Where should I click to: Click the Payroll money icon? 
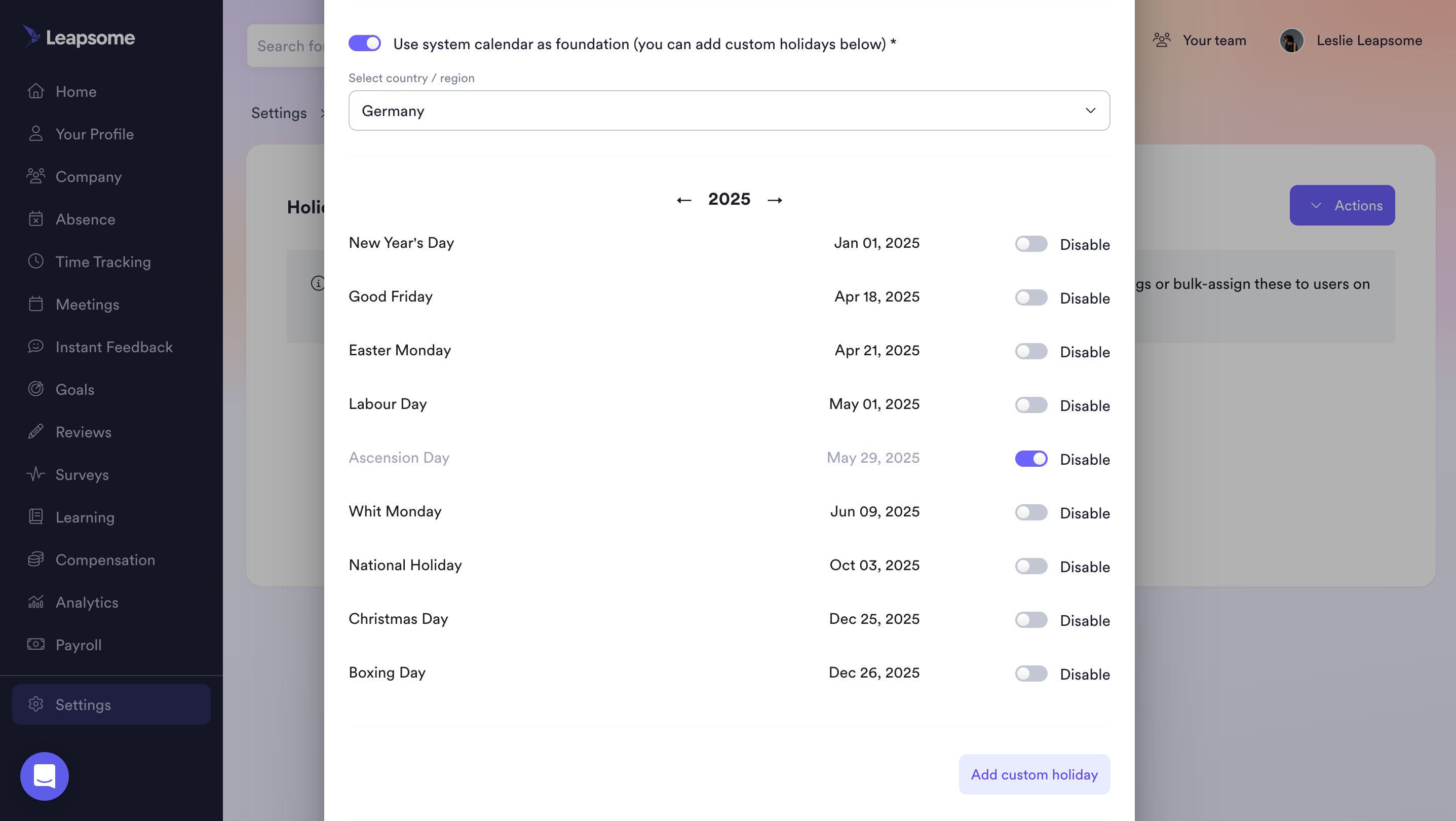35,644
